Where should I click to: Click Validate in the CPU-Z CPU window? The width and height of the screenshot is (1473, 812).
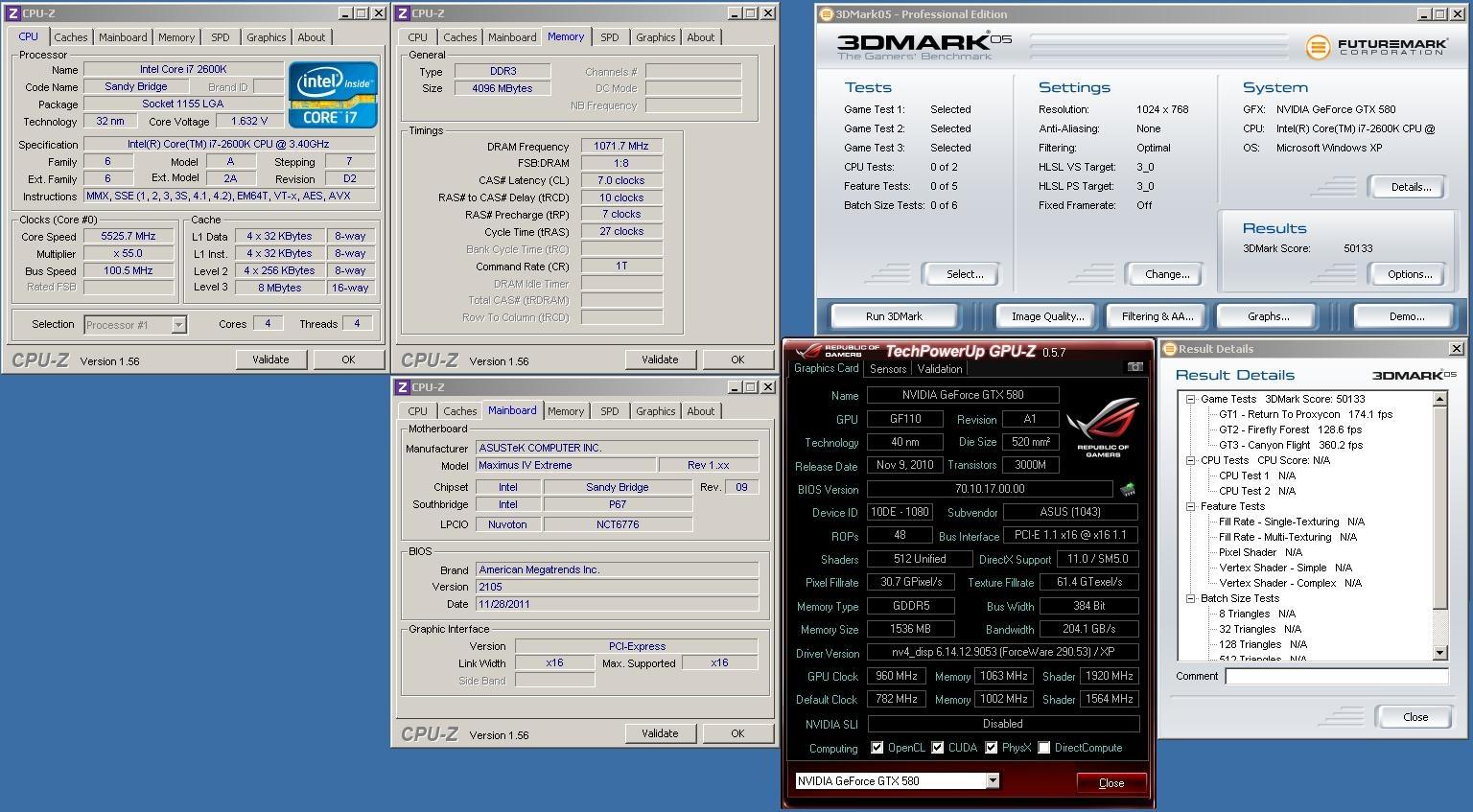click(270, 360)
